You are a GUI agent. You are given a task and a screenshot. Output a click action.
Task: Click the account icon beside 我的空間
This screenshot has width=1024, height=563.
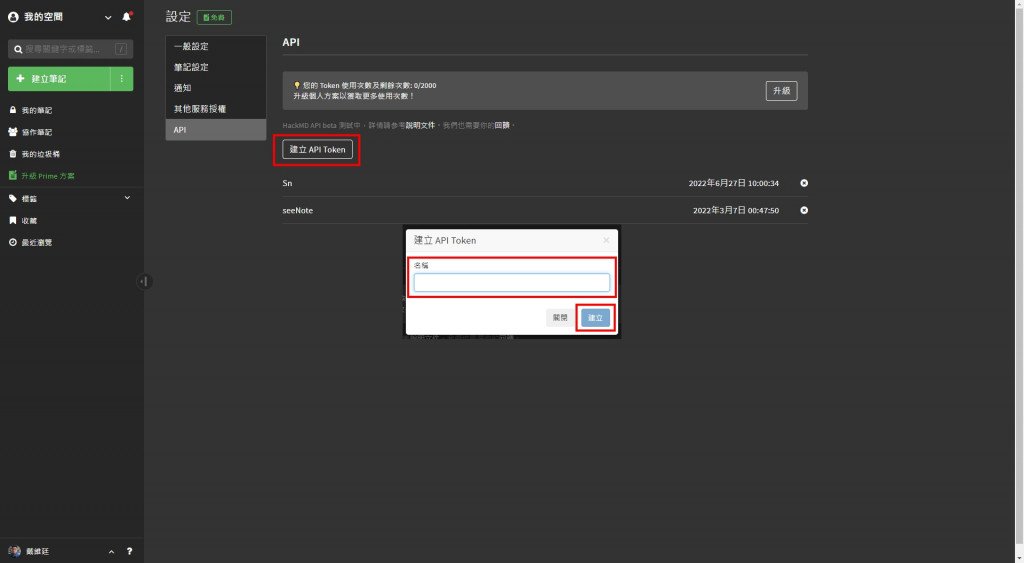click(x=13, y=17)
